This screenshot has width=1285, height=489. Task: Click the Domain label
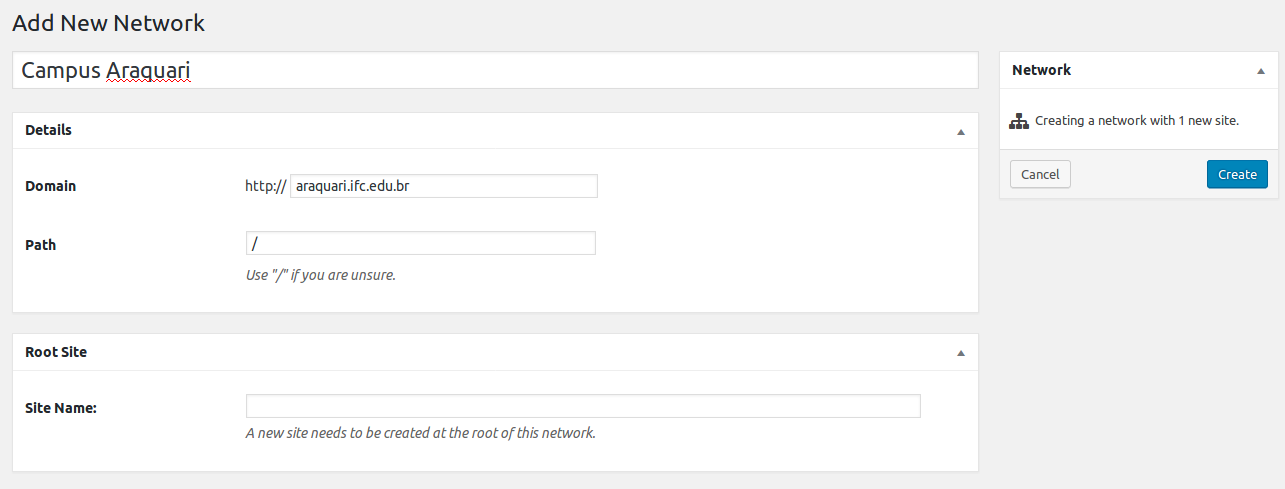tap(50, 186)
